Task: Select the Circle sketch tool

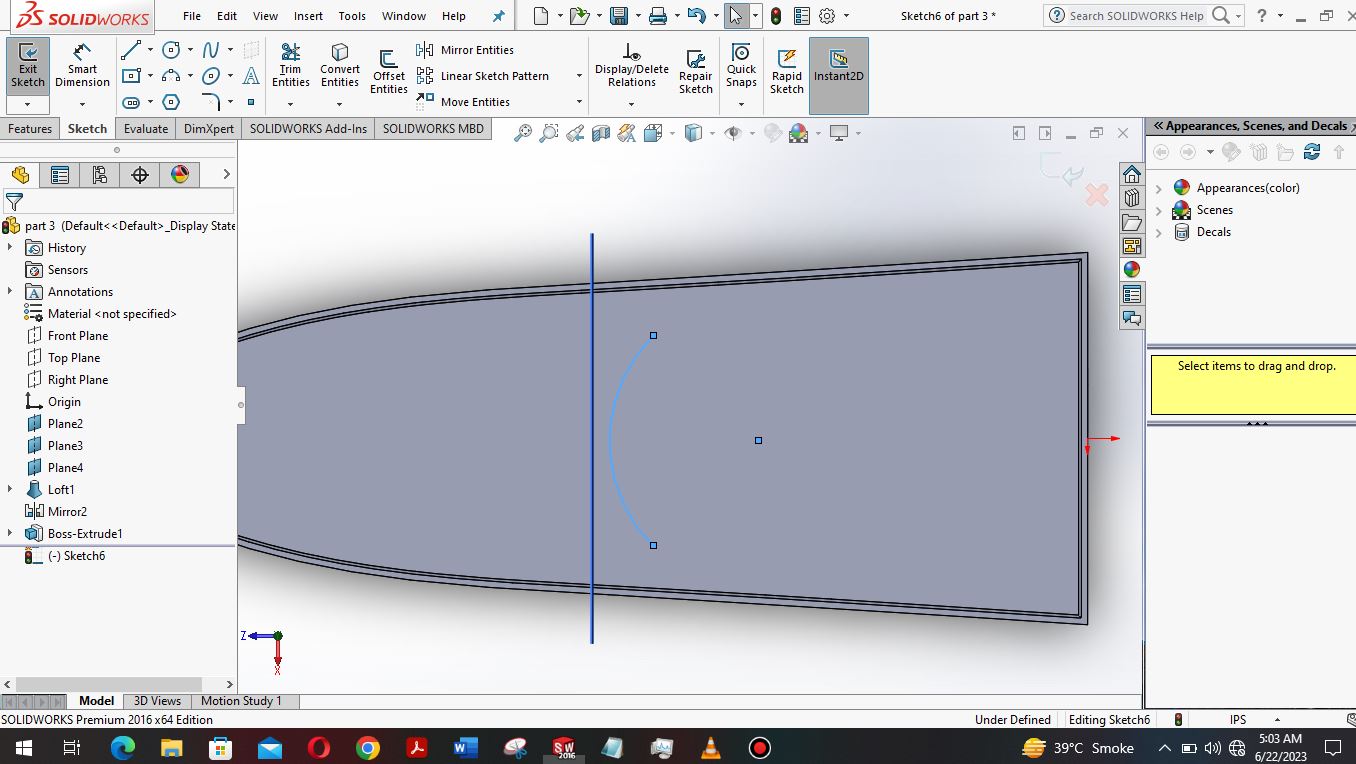Action: tap(171, 50)
